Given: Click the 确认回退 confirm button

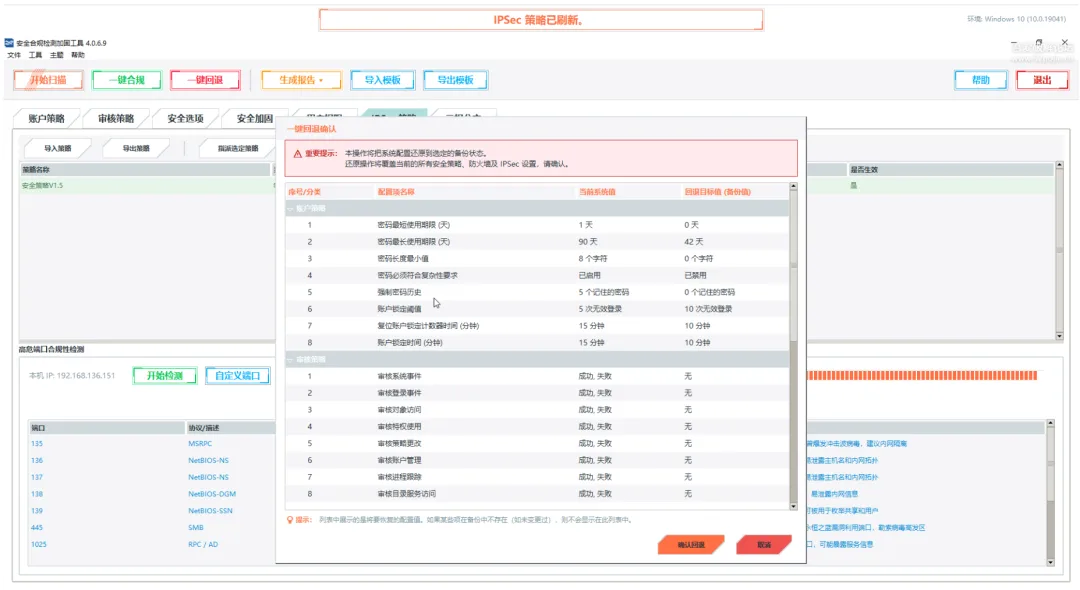Looking at the screenshot, I should point(691,545).
